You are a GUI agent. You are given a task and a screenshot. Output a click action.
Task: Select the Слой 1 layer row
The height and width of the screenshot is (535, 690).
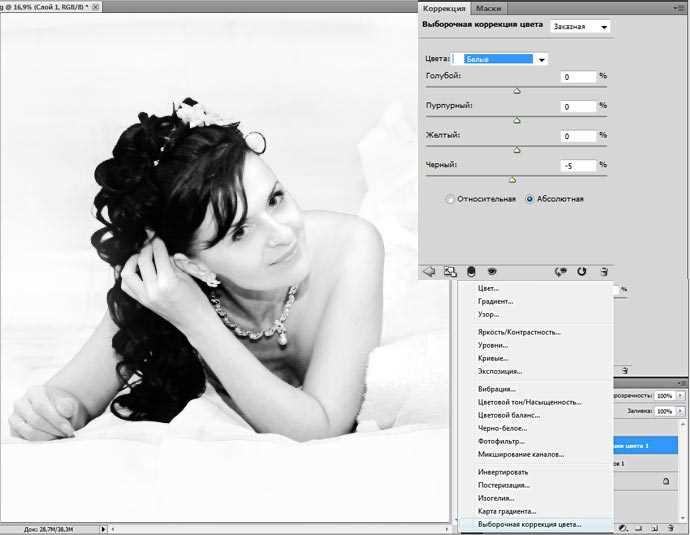pyautogui.click(x=645, y=463)
